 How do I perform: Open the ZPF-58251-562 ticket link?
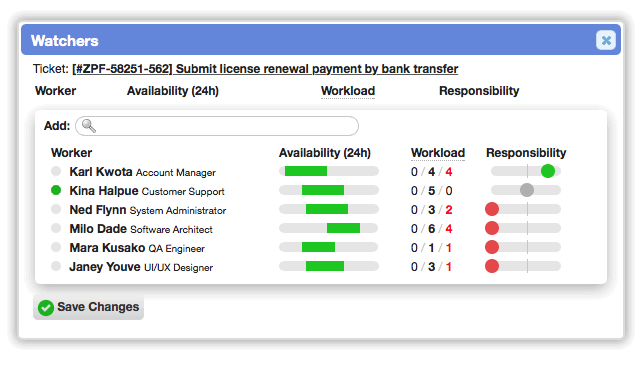pos(265,69)
